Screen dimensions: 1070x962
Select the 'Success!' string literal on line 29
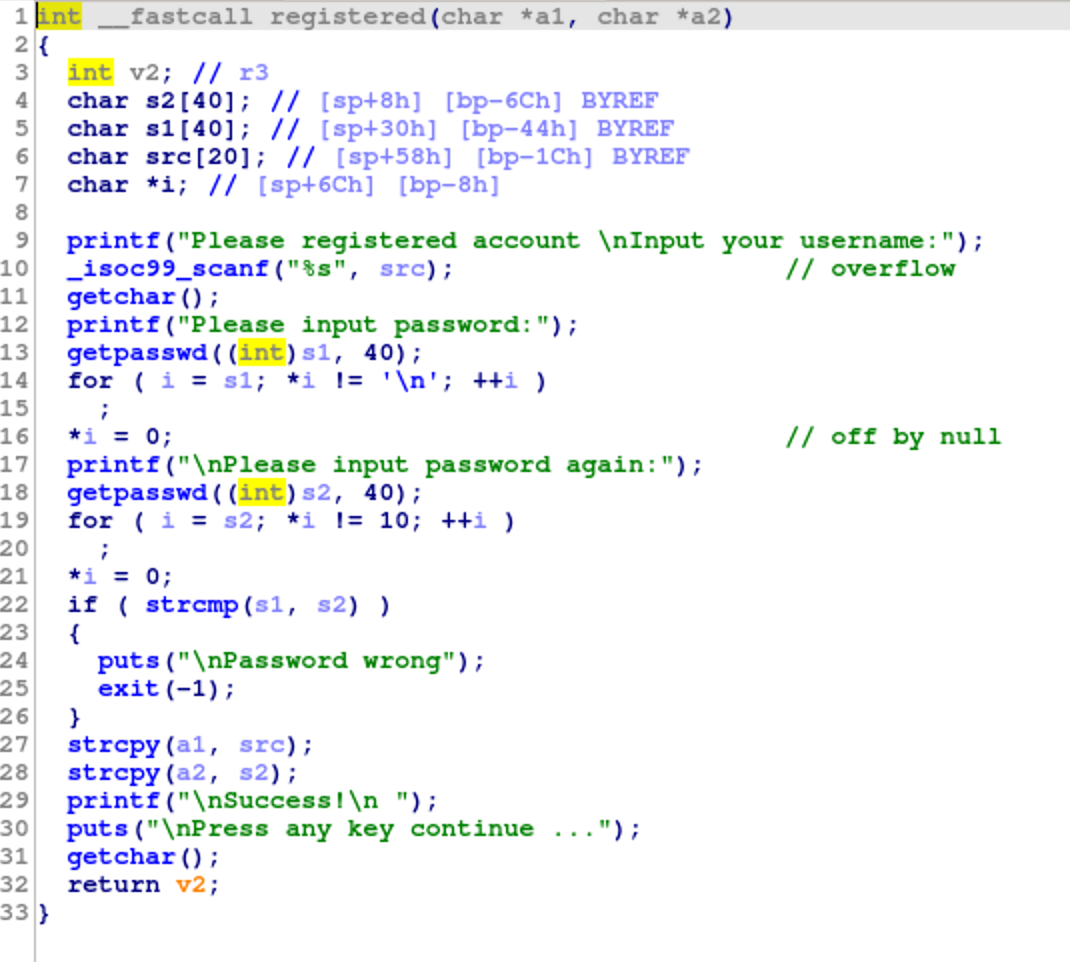[293, 800]
